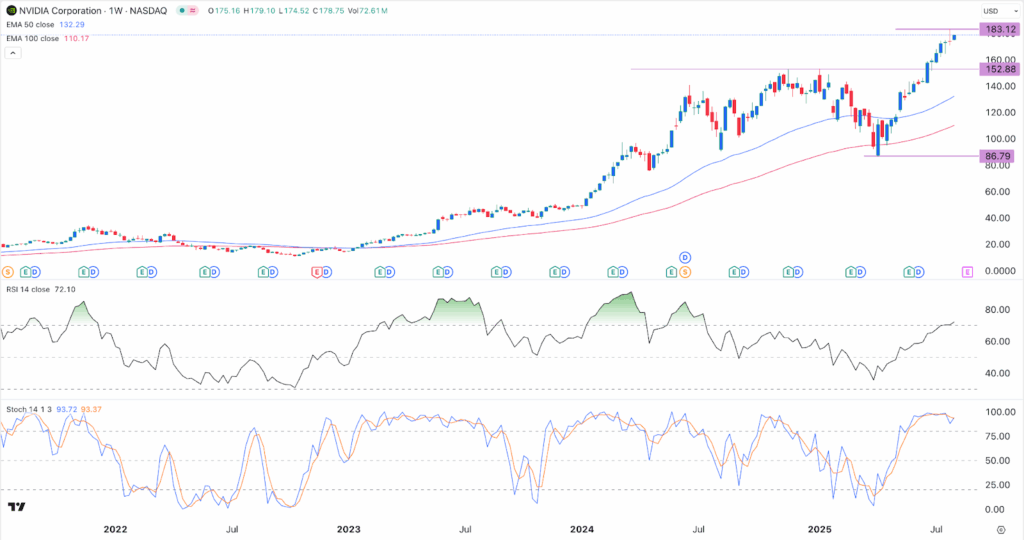
Task: Click the blue Stoch value 93.72
Action: 67,409
